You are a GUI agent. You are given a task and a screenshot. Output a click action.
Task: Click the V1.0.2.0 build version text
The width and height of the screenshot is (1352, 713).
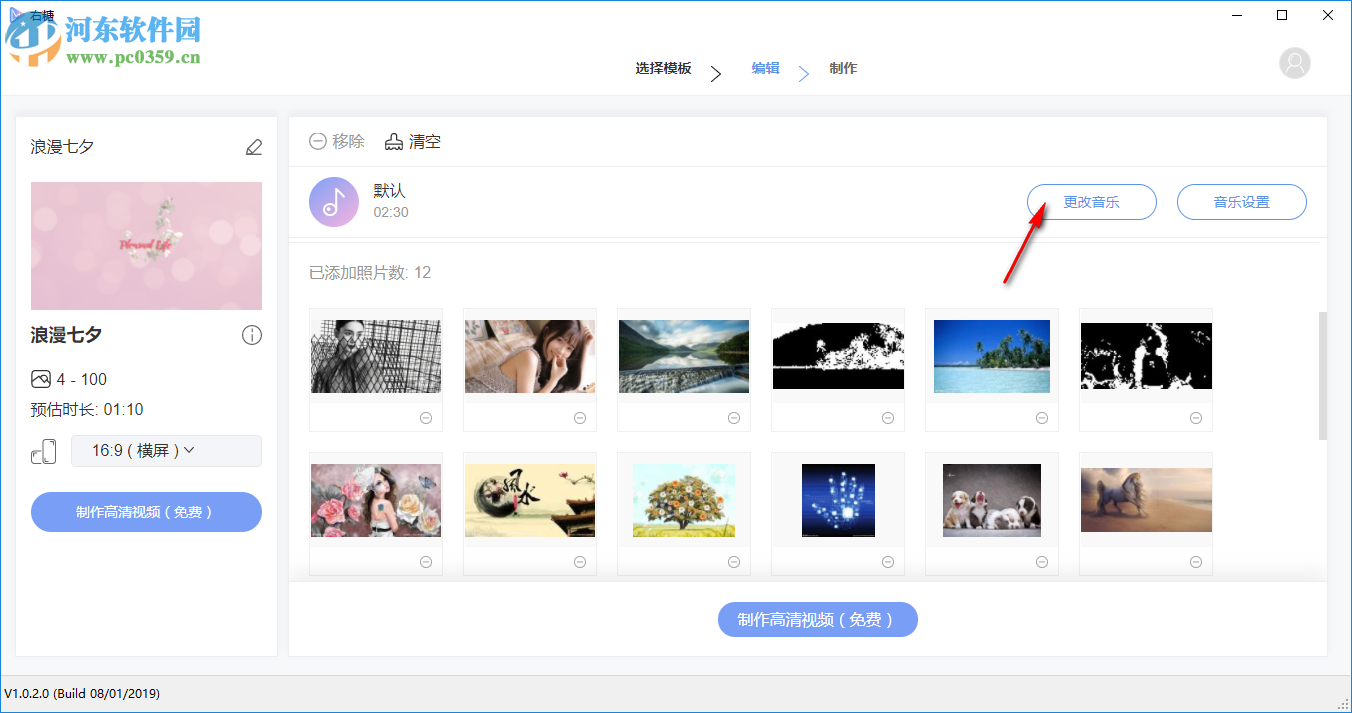click(82, 693)
